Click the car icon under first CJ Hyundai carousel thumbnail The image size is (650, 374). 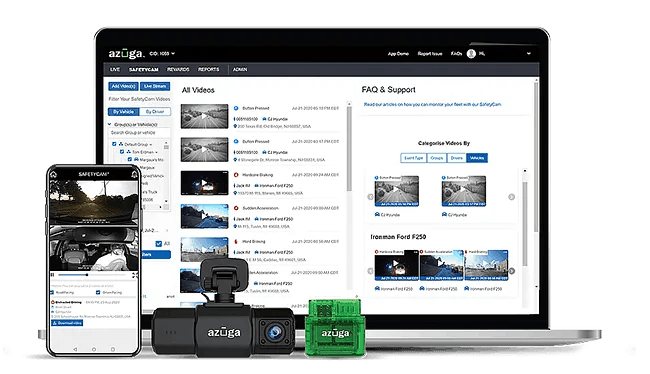377,215
